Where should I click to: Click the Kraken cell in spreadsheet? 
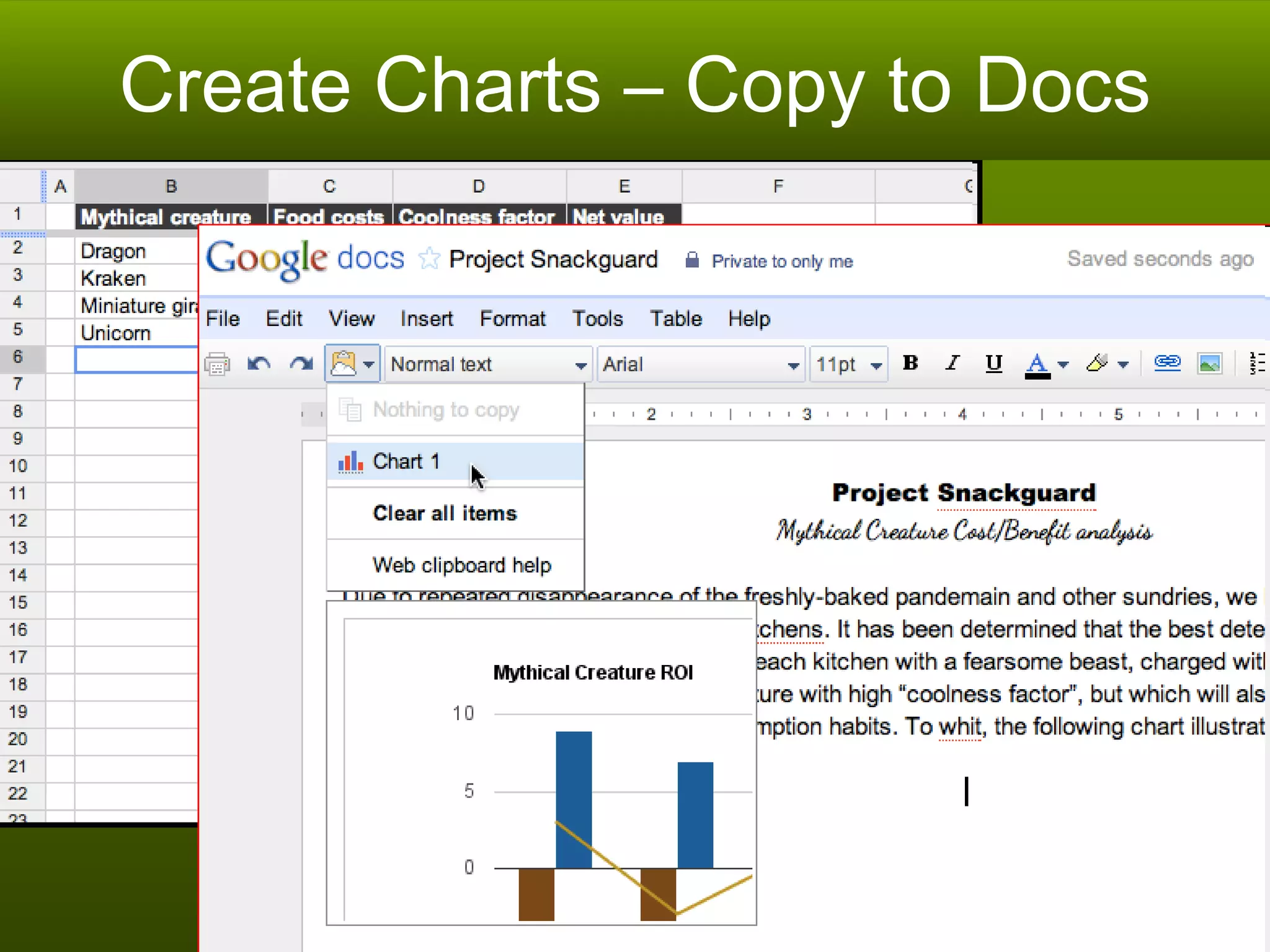pyautogui.click(x=136, y=278)
